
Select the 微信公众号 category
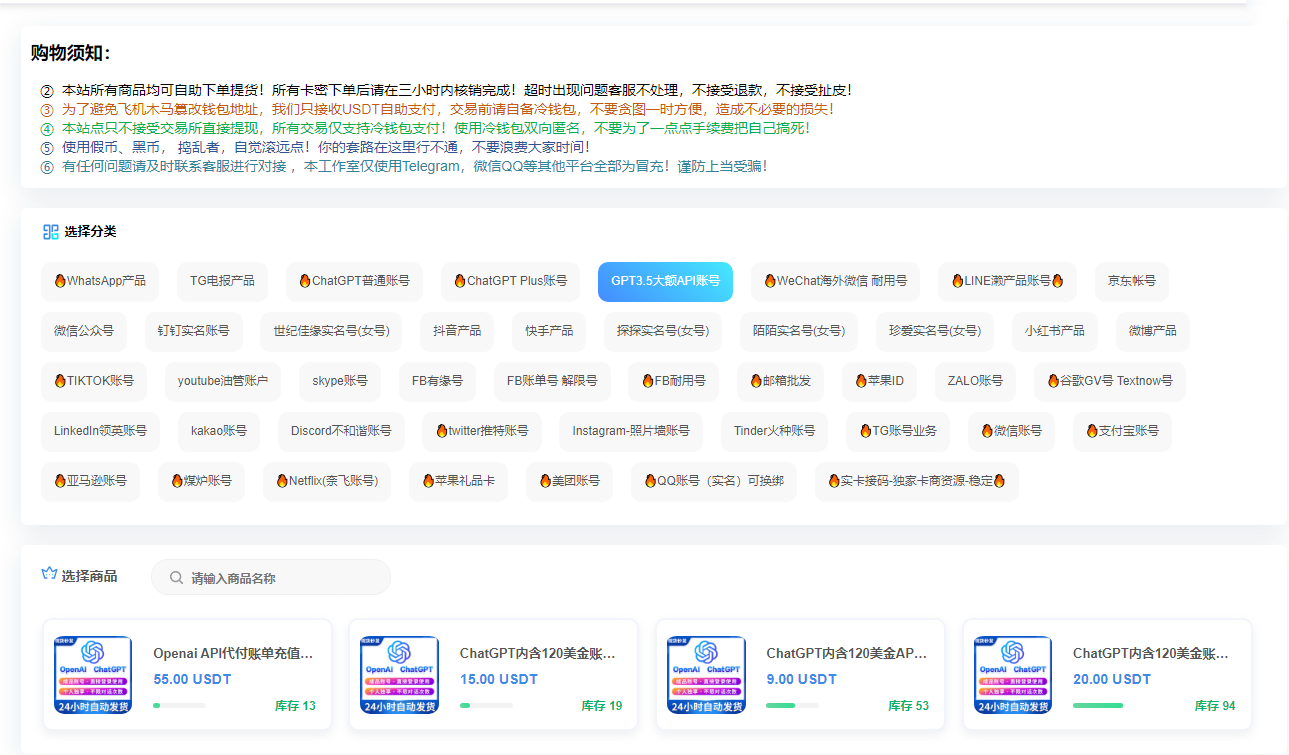point(84,332)
